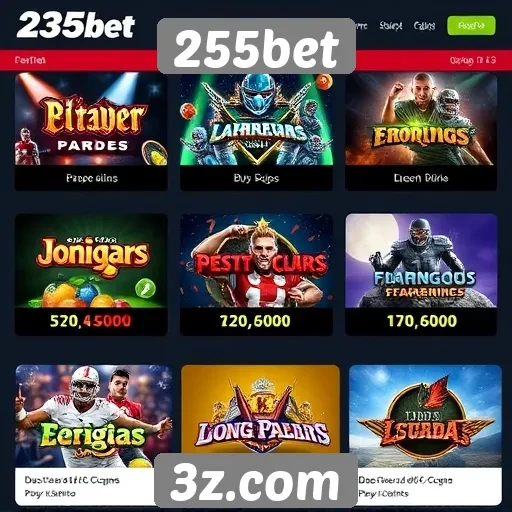Click the 720,6000 jackpot amount
Image resolution: width=512 pixels, height=512 pixels.
[x=255, y=321]
